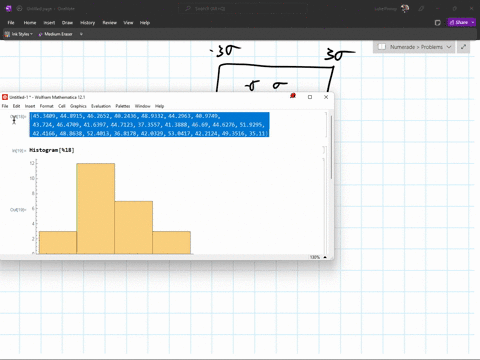The width and height of the screenshot is (480, 360).
Task: Select the Medium Eraser tool
Action: coord(55,34)
